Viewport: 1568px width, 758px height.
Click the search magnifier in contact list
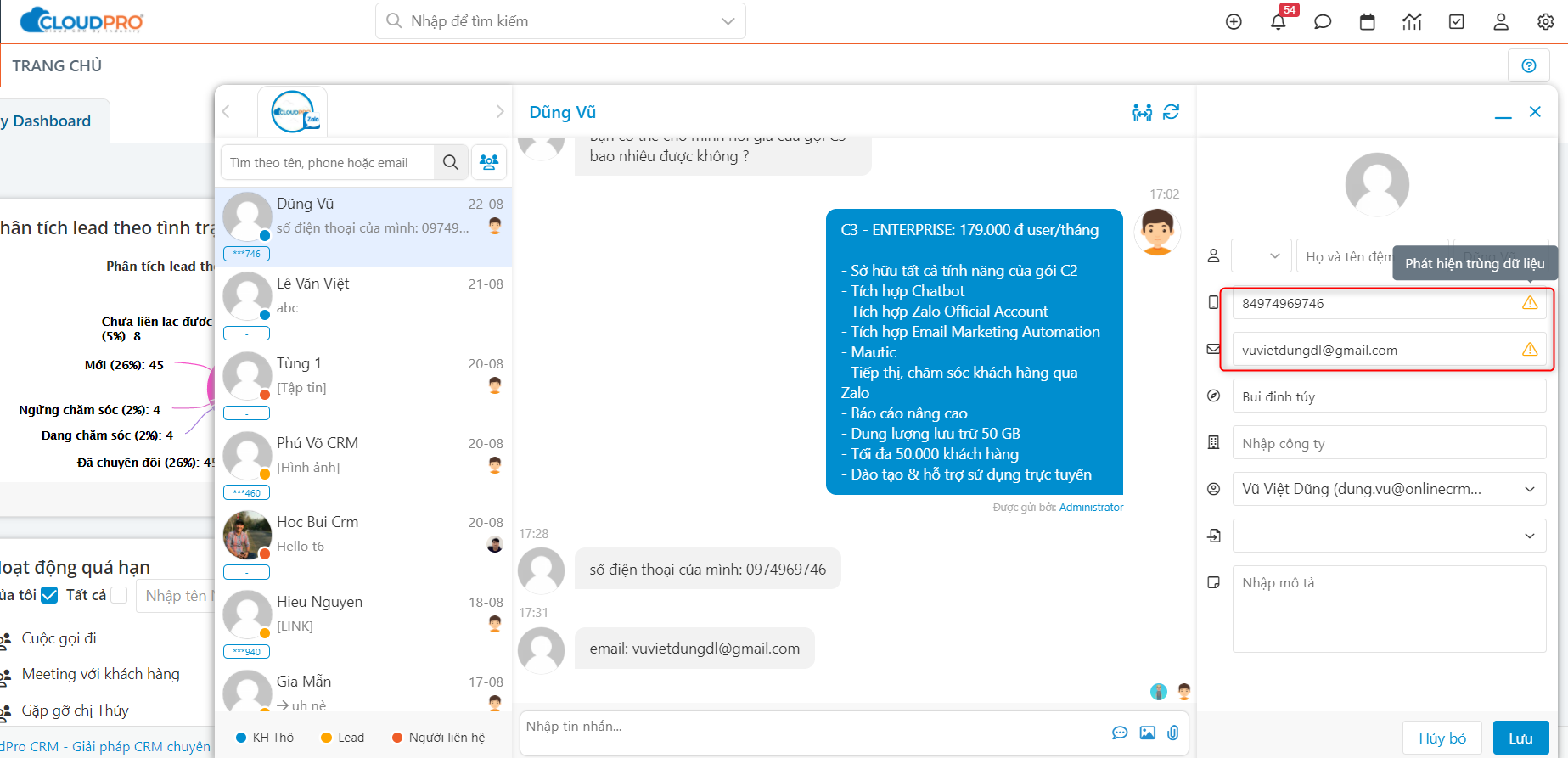click(x=451, y=162)
